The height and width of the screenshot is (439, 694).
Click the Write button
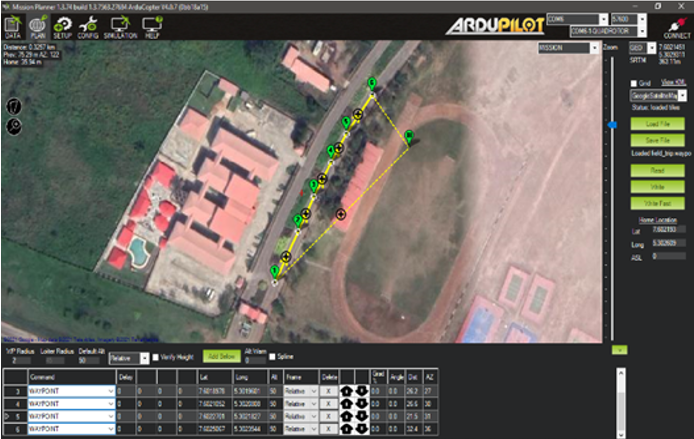tap(657, 187)
